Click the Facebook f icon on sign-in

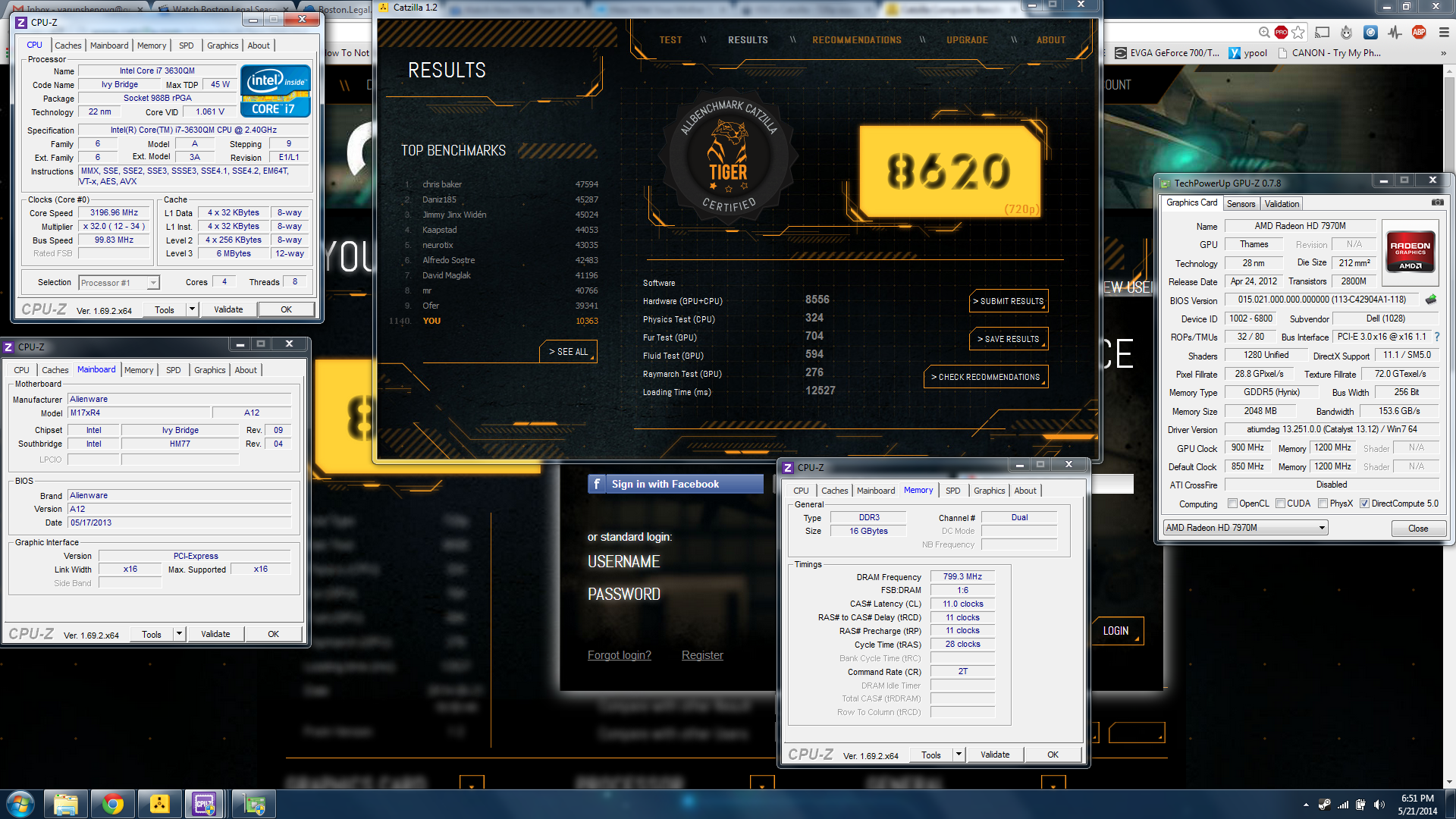click(x=597, y=484)
